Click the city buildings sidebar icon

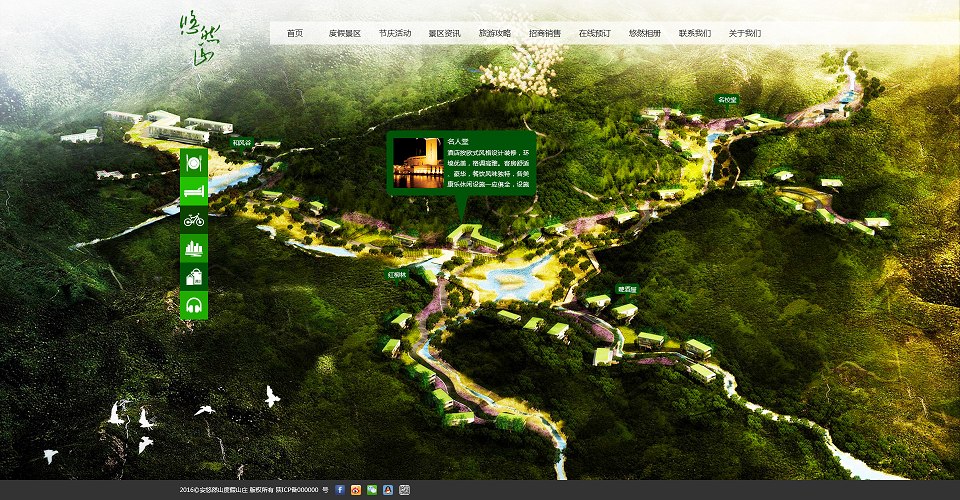(x=194, y=248)
